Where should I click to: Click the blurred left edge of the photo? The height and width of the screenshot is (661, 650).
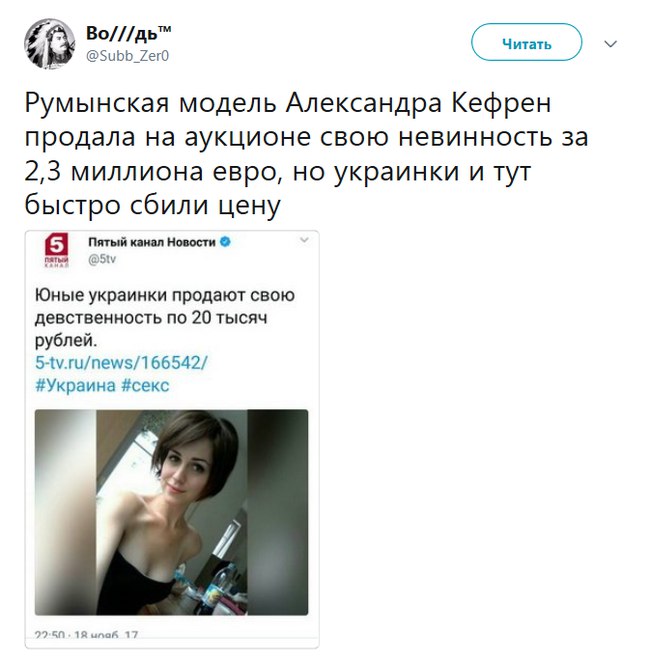point(65,512)
